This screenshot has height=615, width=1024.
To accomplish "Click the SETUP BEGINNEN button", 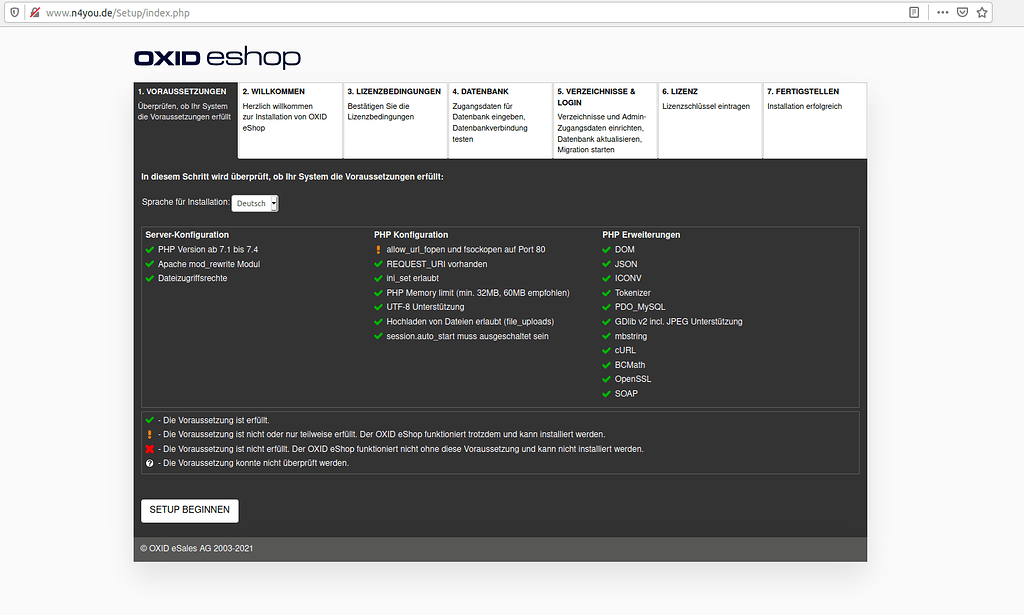I will click(x=189, y=510).
